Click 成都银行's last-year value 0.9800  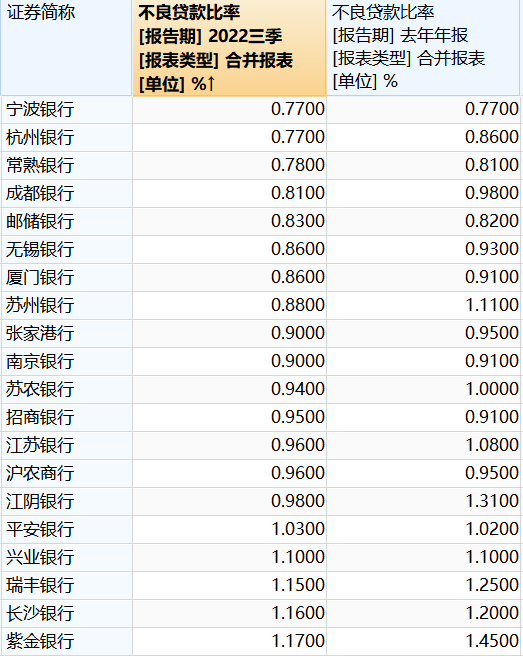[x=492, y=193]
